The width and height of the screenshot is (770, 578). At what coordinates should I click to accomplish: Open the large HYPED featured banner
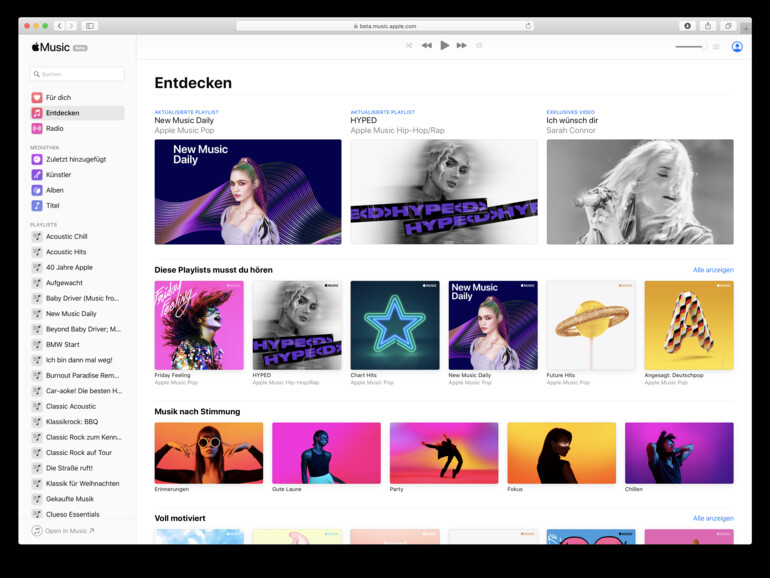click(x=444, y=192)
